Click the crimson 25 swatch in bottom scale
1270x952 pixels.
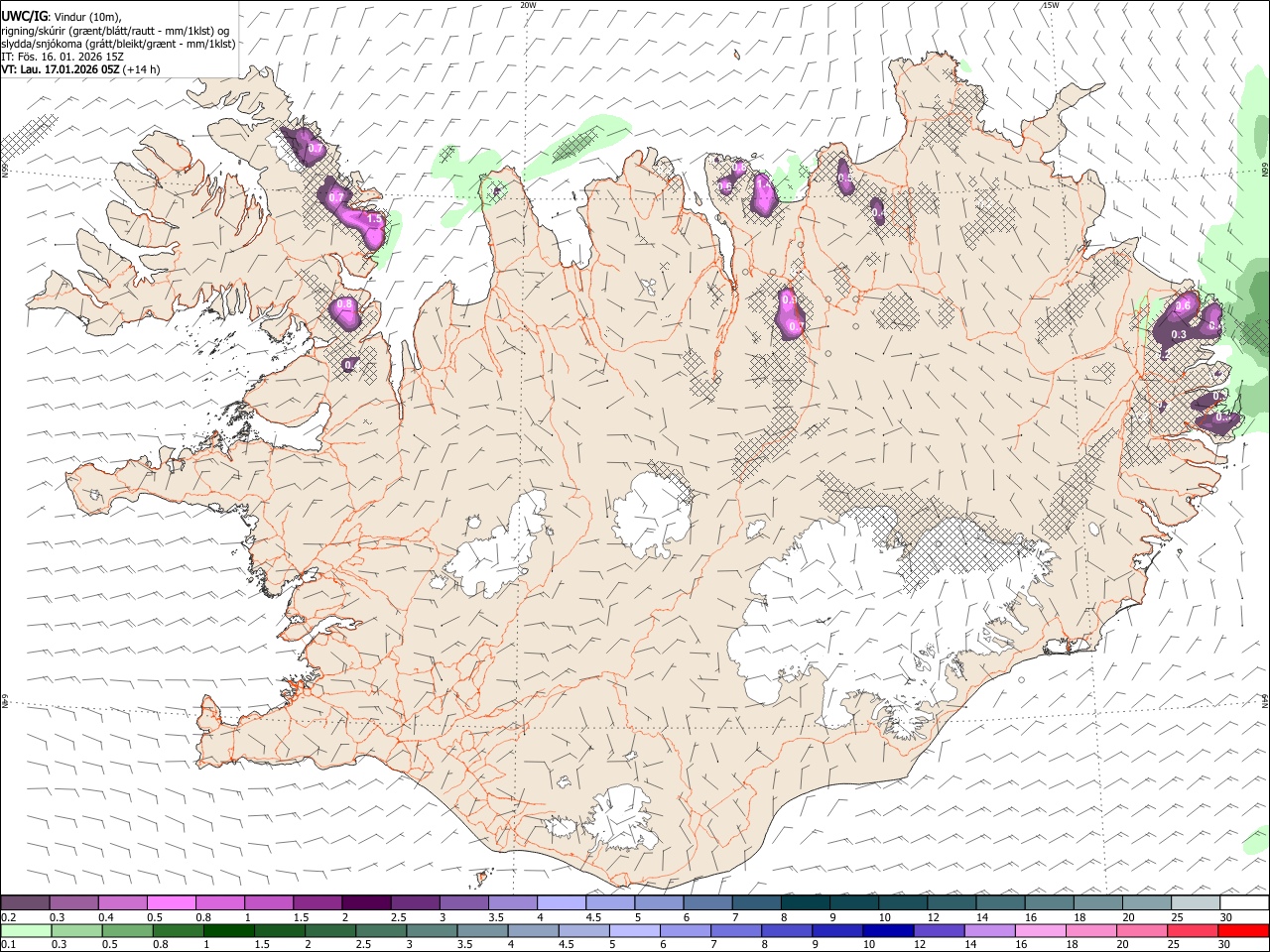click(1193, 930)
